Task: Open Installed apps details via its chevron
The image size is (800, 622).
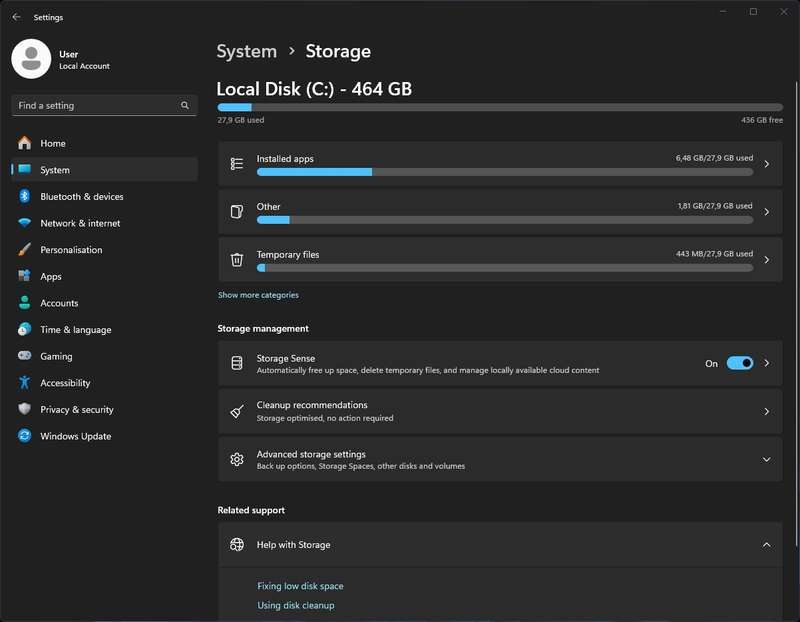Action: (766, 164)
